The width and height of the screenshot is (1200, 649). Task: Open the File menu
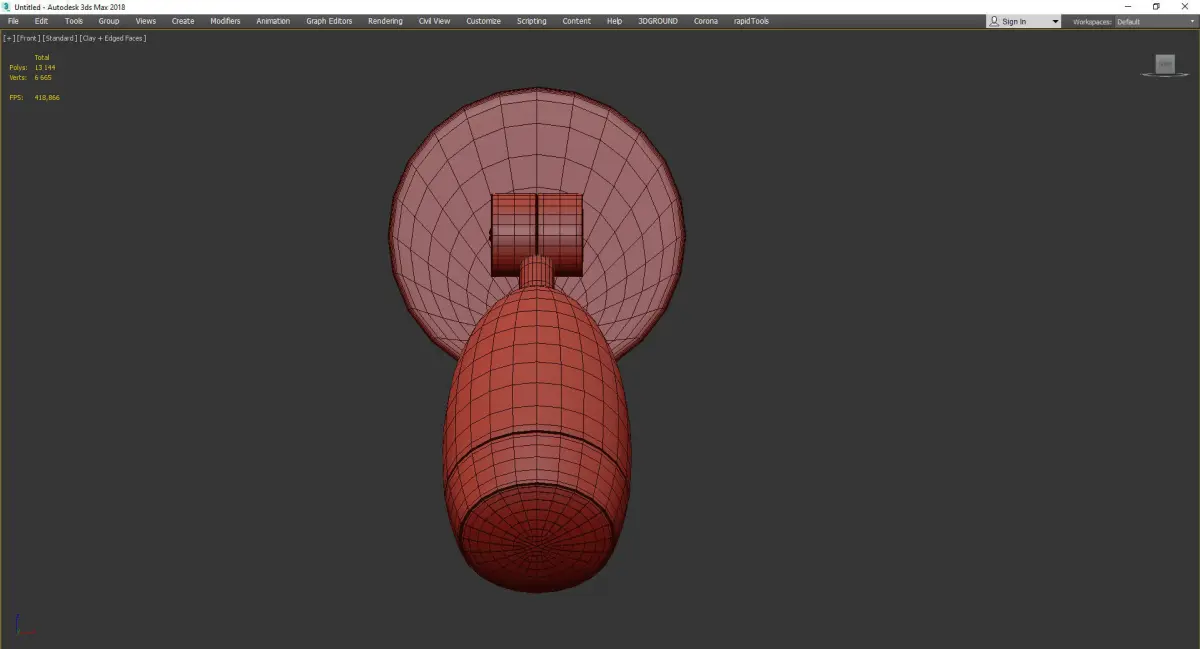[13, 21]
